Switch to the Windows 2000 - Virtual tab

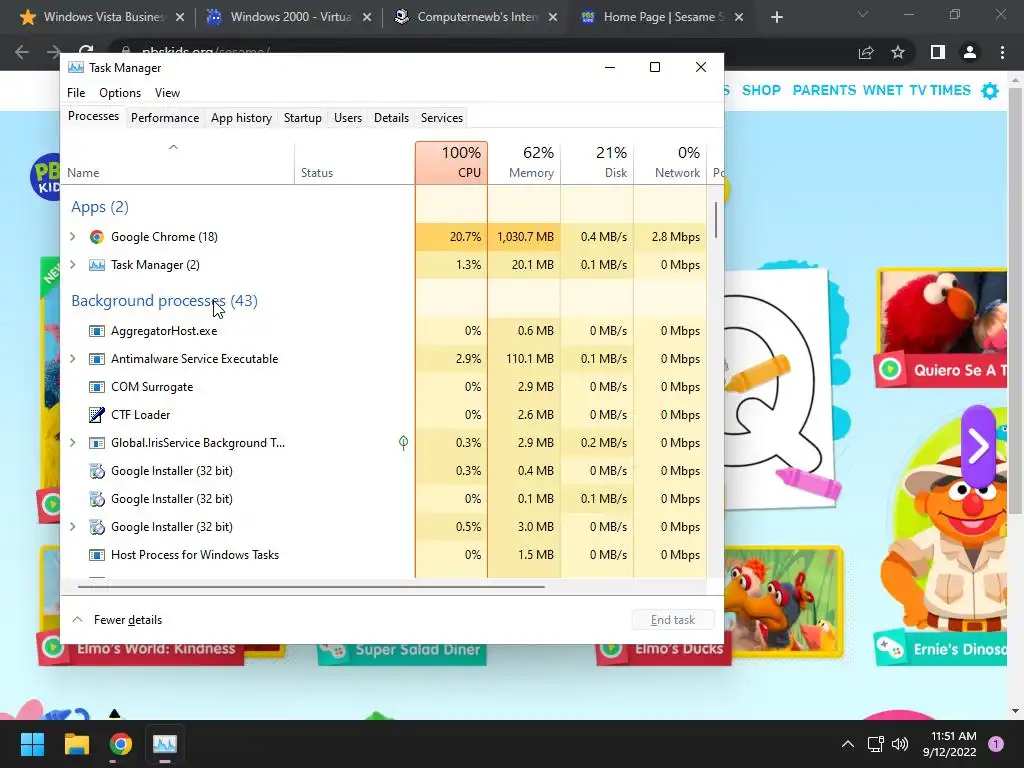(287, 17)
